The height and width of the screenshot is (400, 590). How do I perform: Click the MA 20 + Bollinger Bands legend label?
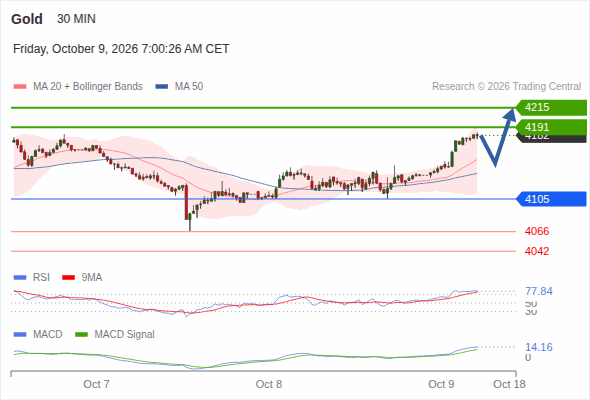[88, 87]
